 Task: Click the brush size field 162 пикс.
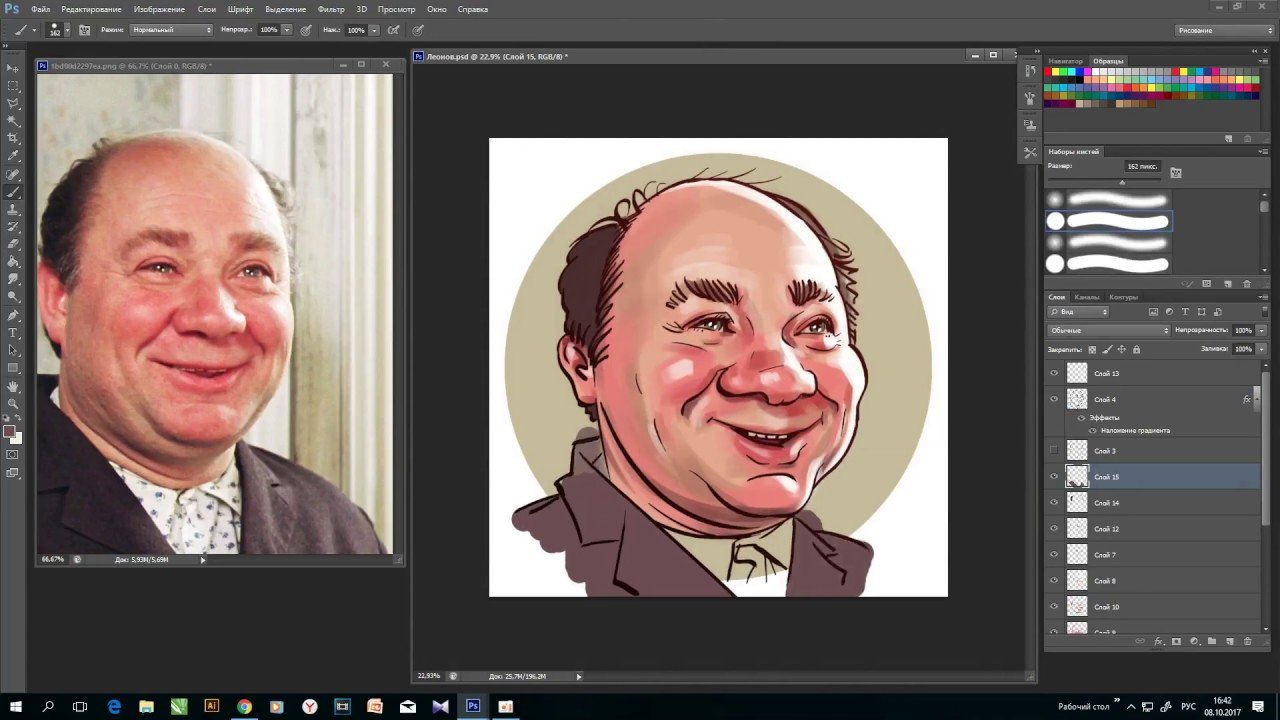(x=1142, y=166)
